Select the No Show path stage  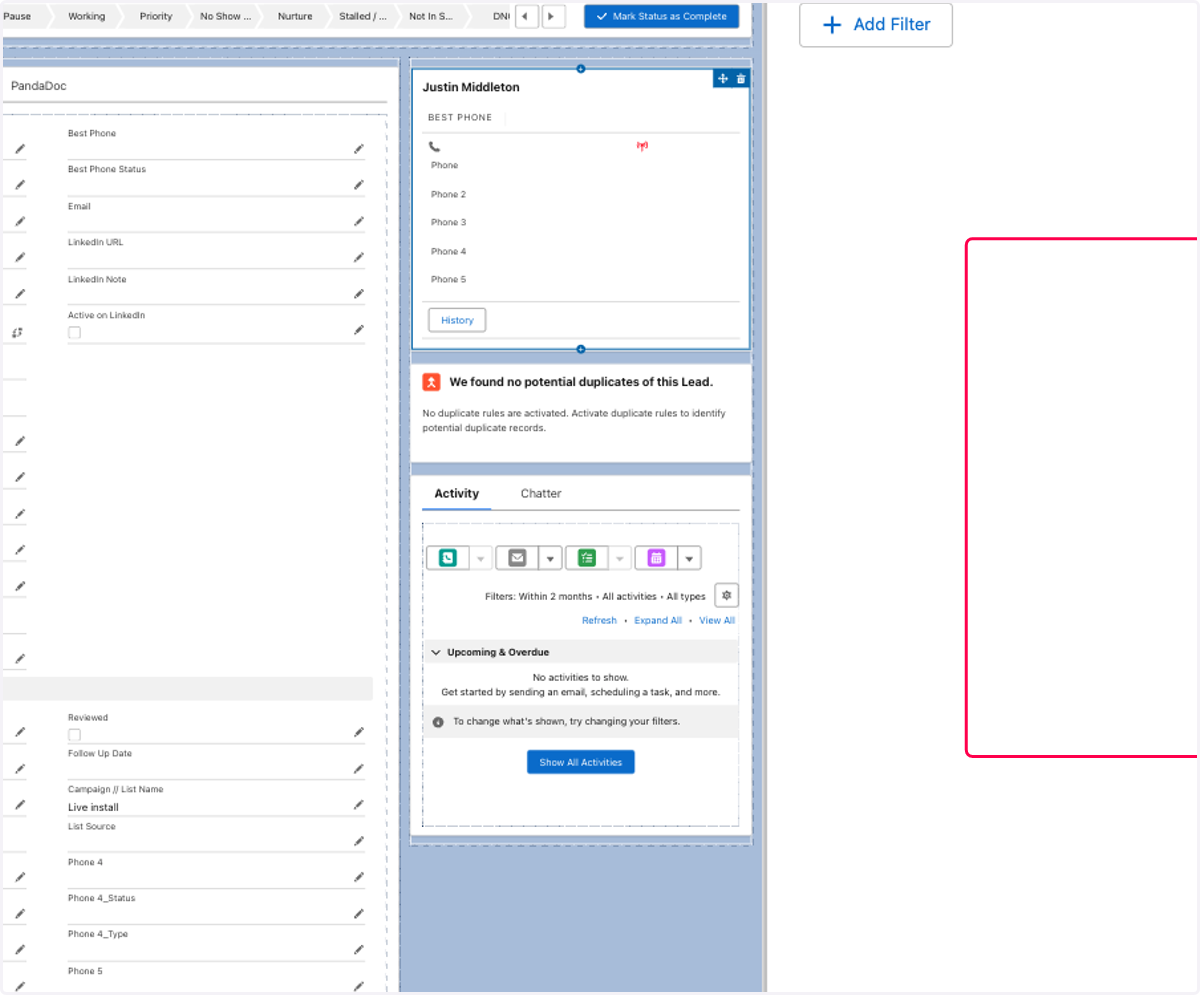tap(226, 16)
